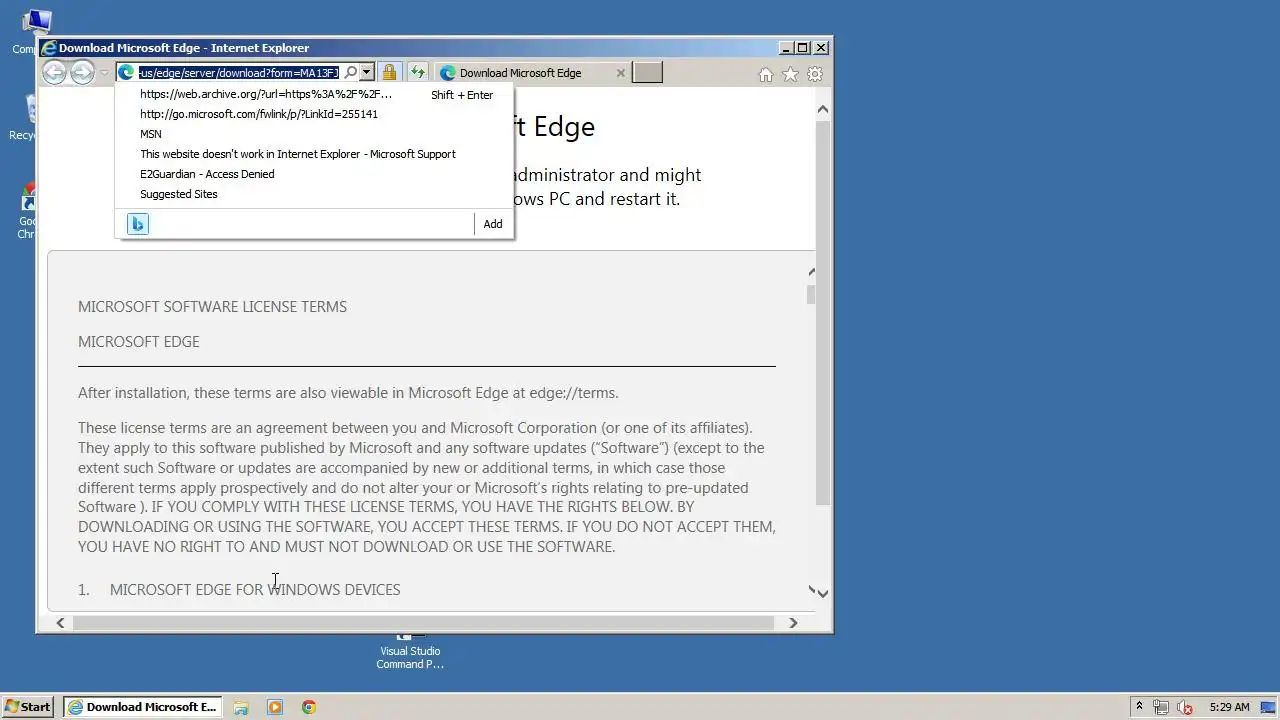Show hidden tray icons arrow
The image size is (1280, 720).
coord(1139,706)
